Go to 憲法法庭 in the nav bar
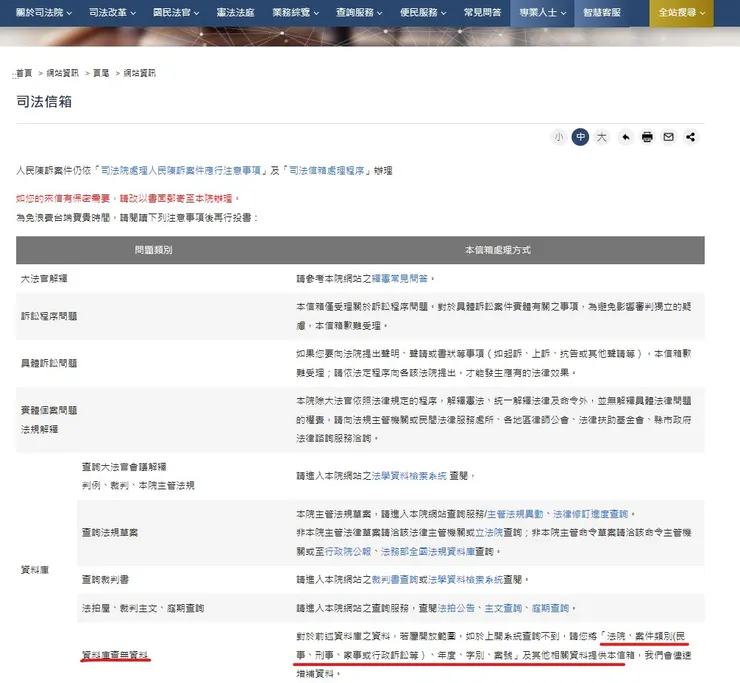This screenshot has height=683, width=740. 235,13
